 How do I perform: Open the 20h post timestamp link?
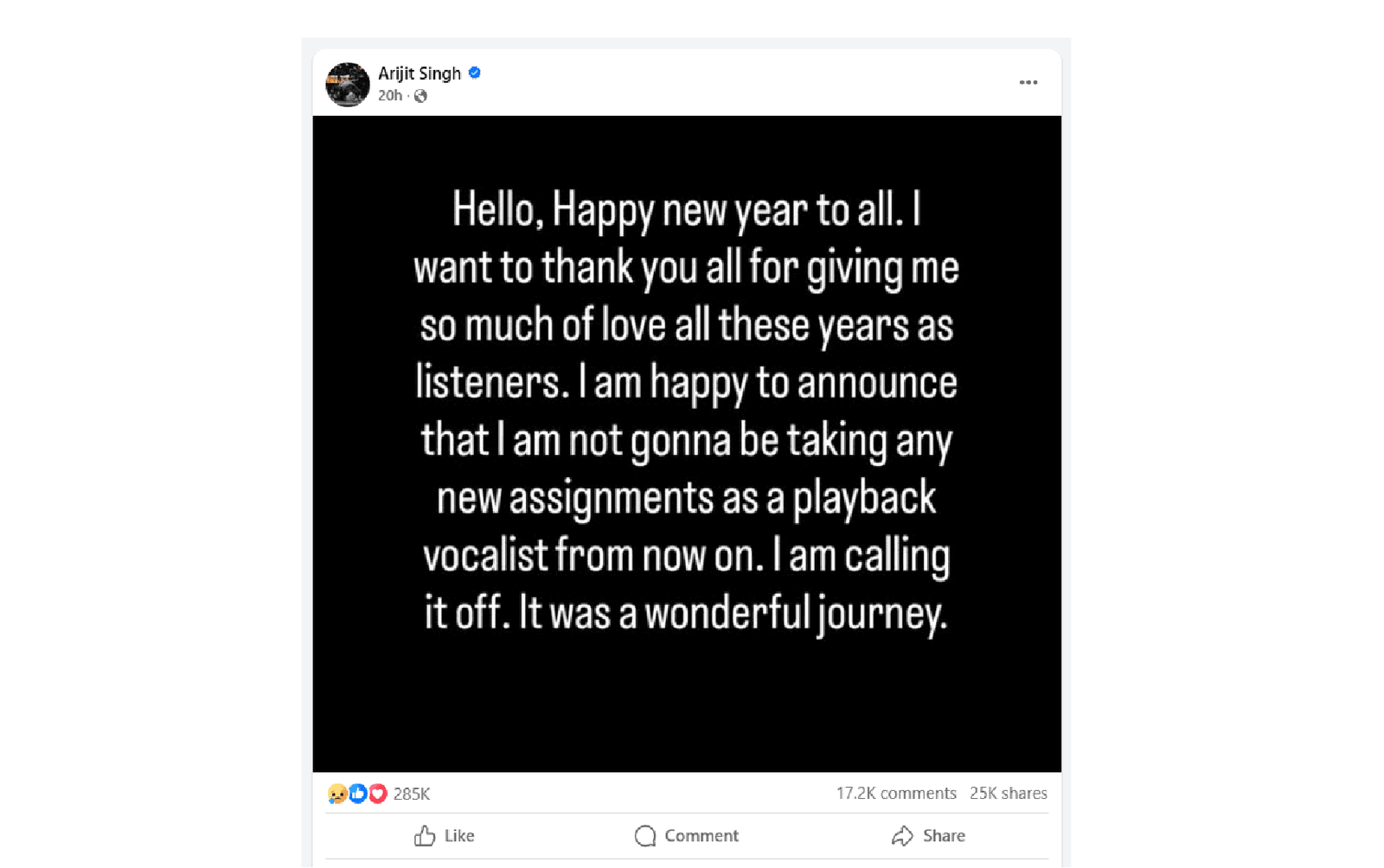[389, 96]
